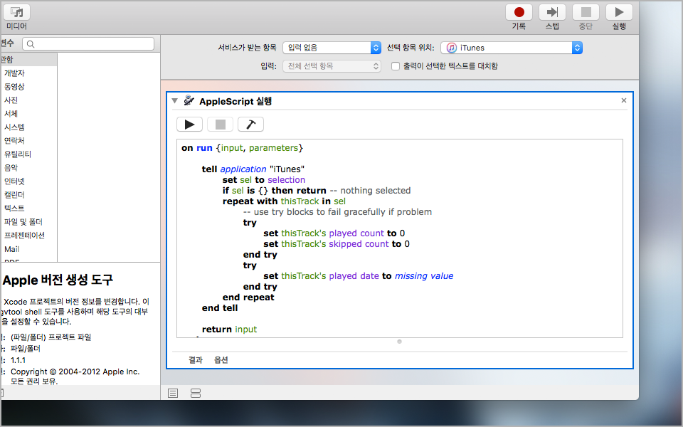Select the Mail category

click(12, 249)
